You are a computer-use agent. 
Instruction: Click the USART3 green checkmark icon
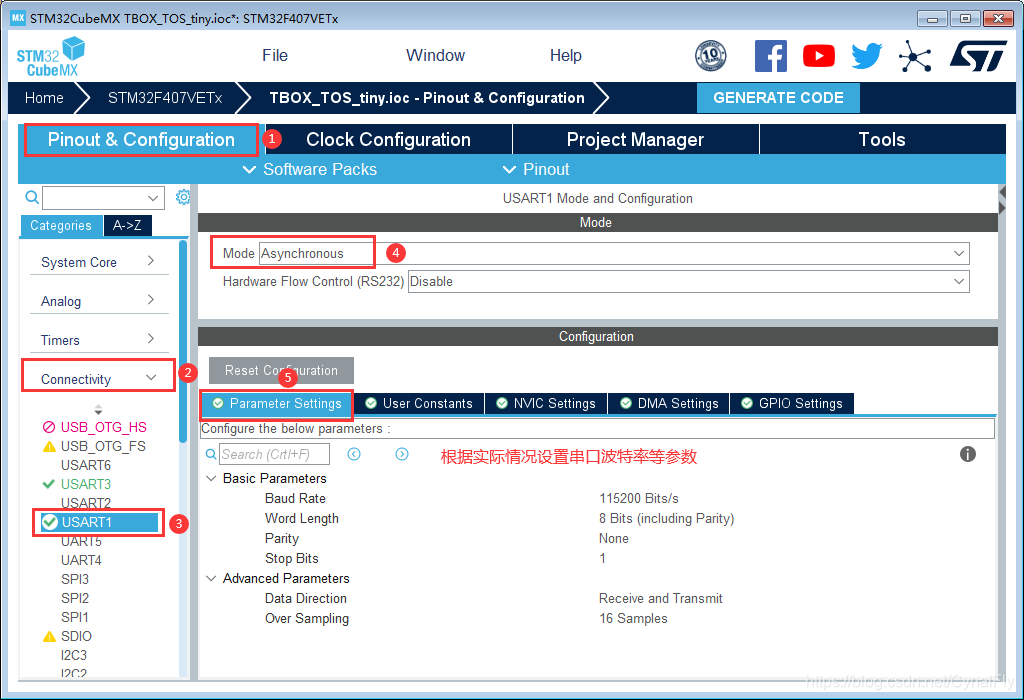[48, 484]
